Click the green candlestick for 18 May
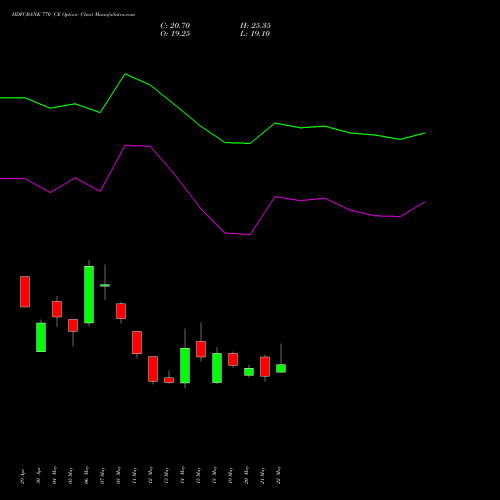The width and height of the screenshot is (500, 500). coord(217,368)
